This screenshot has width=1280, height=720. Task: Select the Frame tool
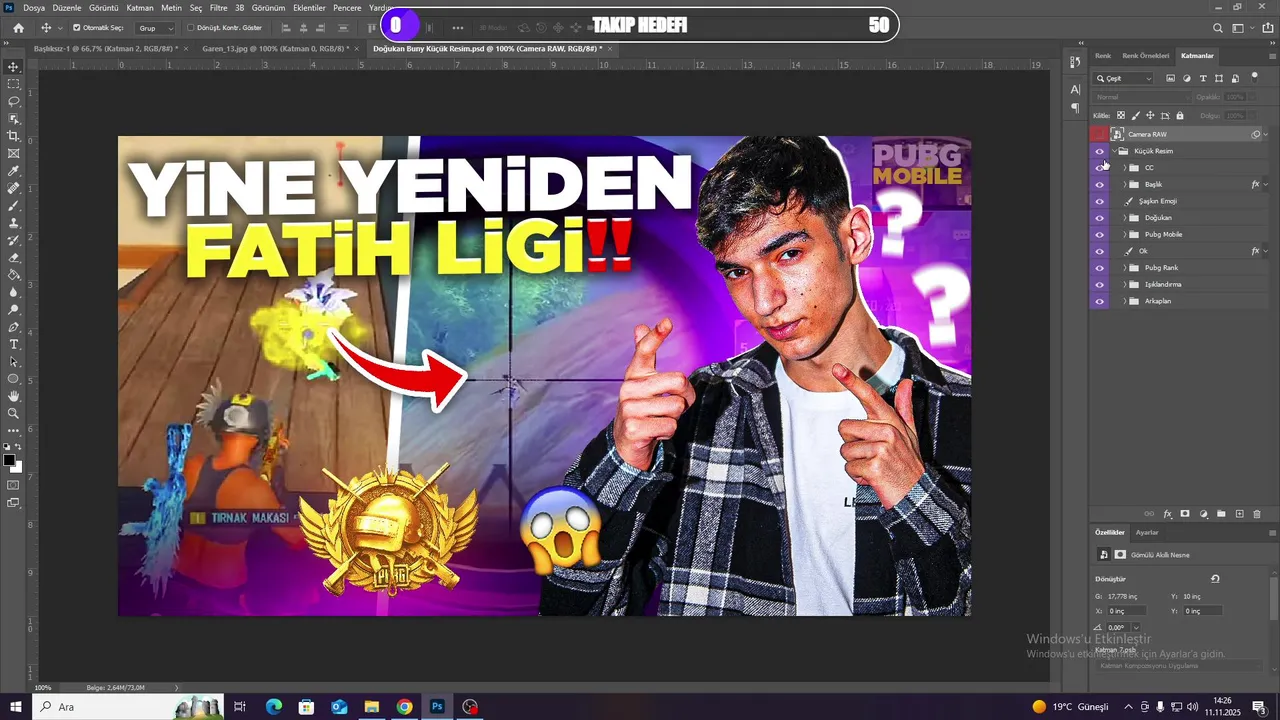tap(13, 153)
